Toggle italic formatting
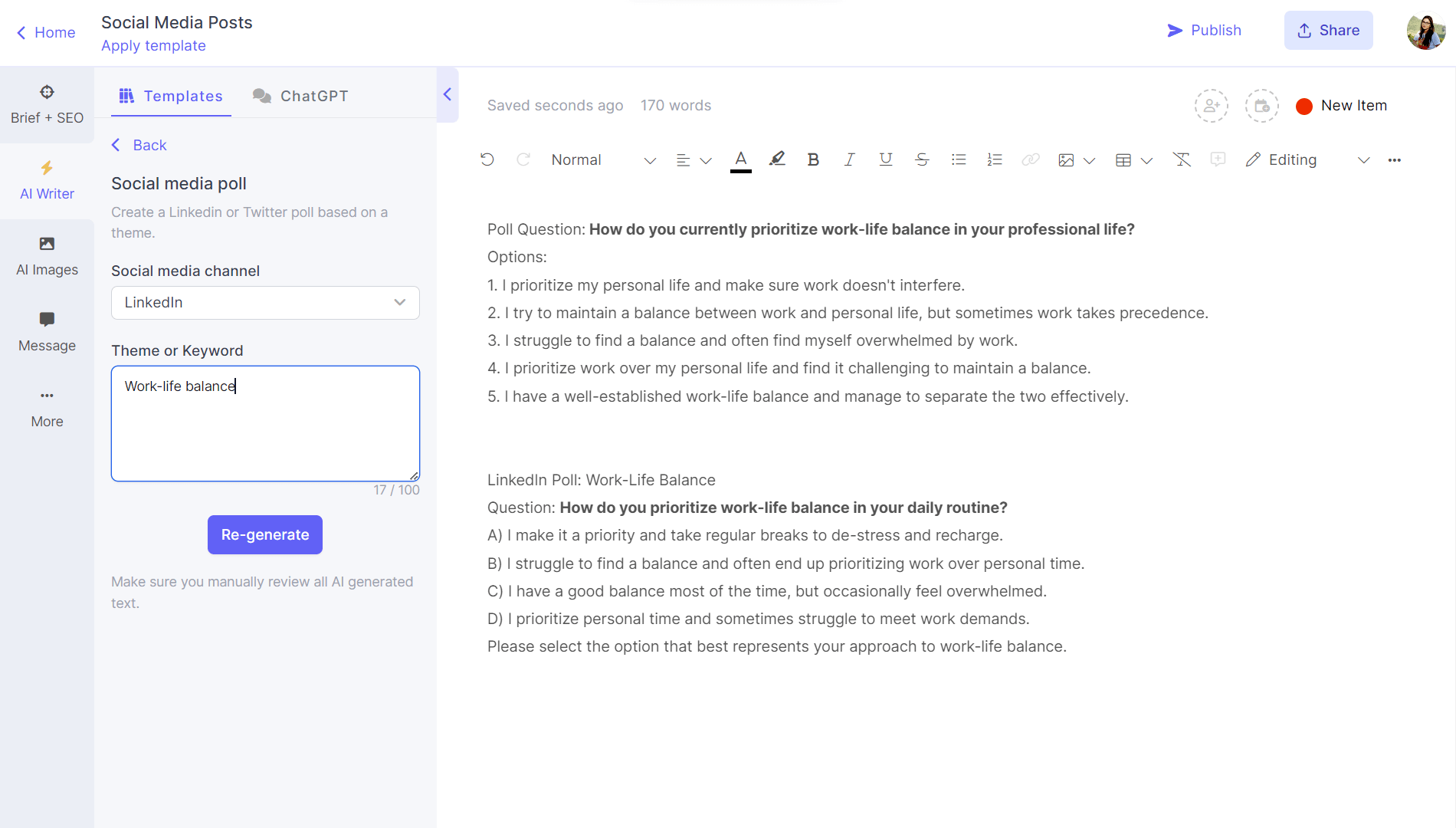Viewport: 1456px width, 828px height. click(x=849, y=159)
